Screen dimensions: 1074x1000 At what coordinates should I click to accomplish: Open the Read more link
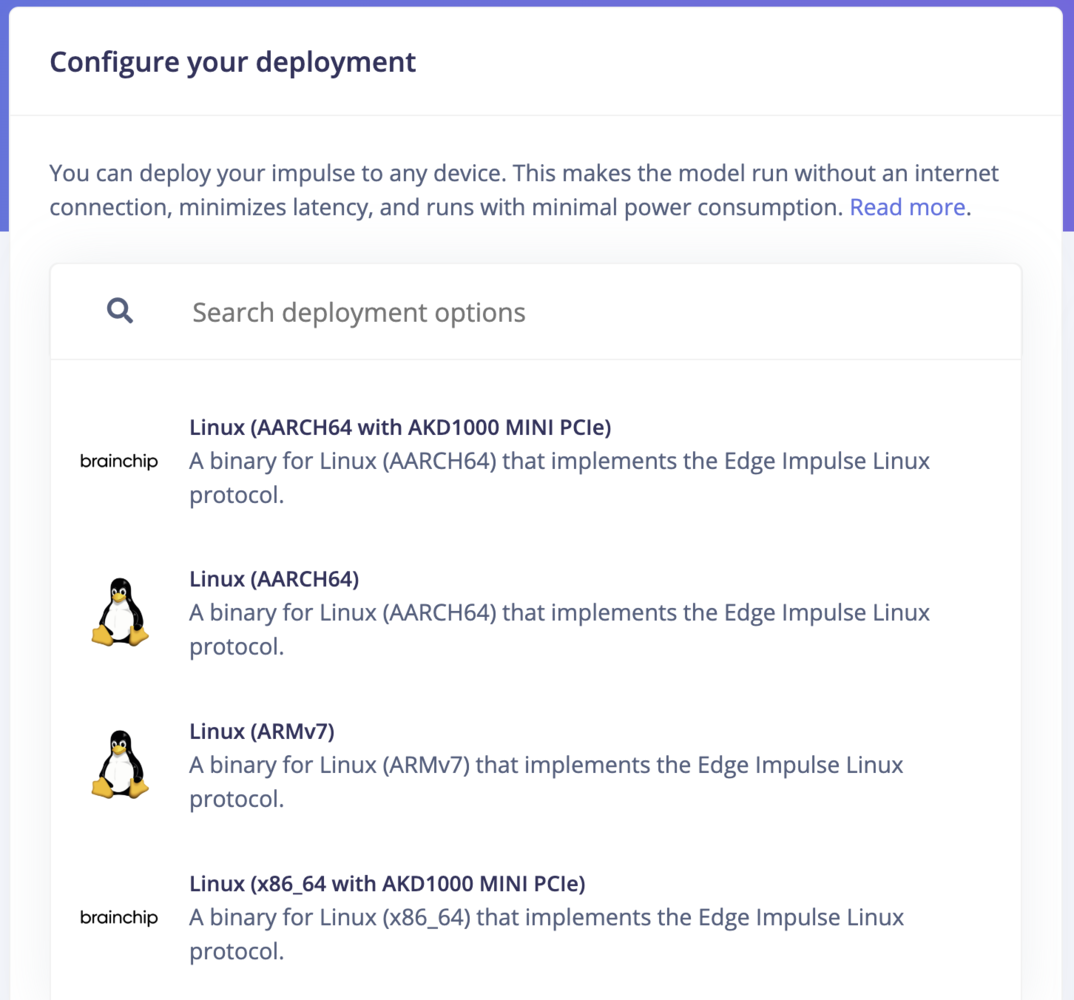(908, 207)
